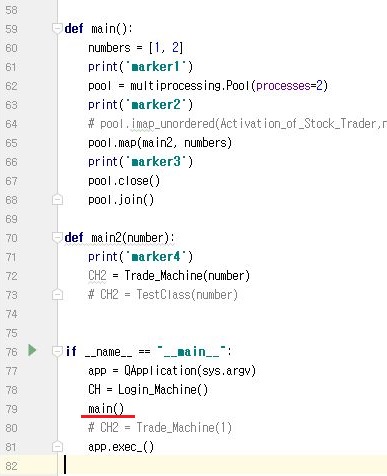Click 'marker1' string literal

(x=156, y=67)
